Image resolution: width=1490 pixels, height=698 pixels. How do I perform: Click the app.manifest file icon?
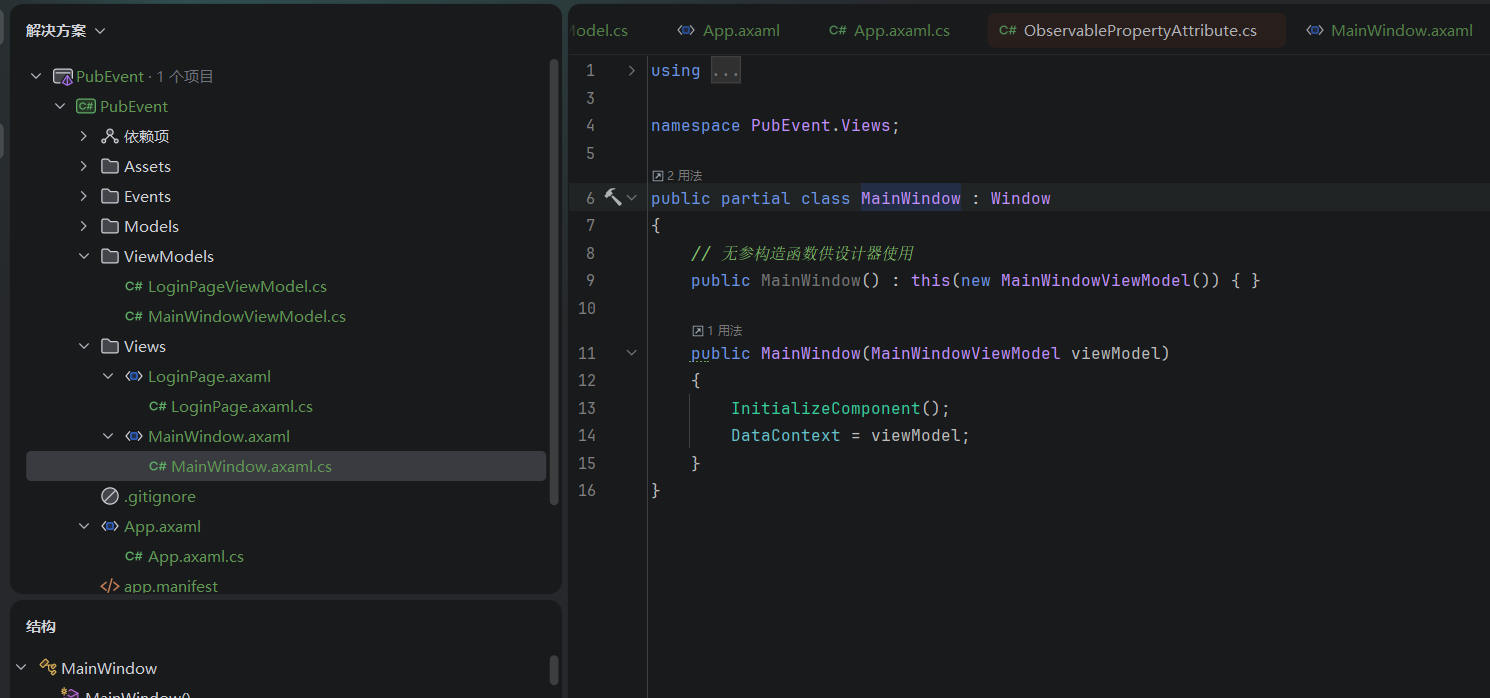(110, 587)
